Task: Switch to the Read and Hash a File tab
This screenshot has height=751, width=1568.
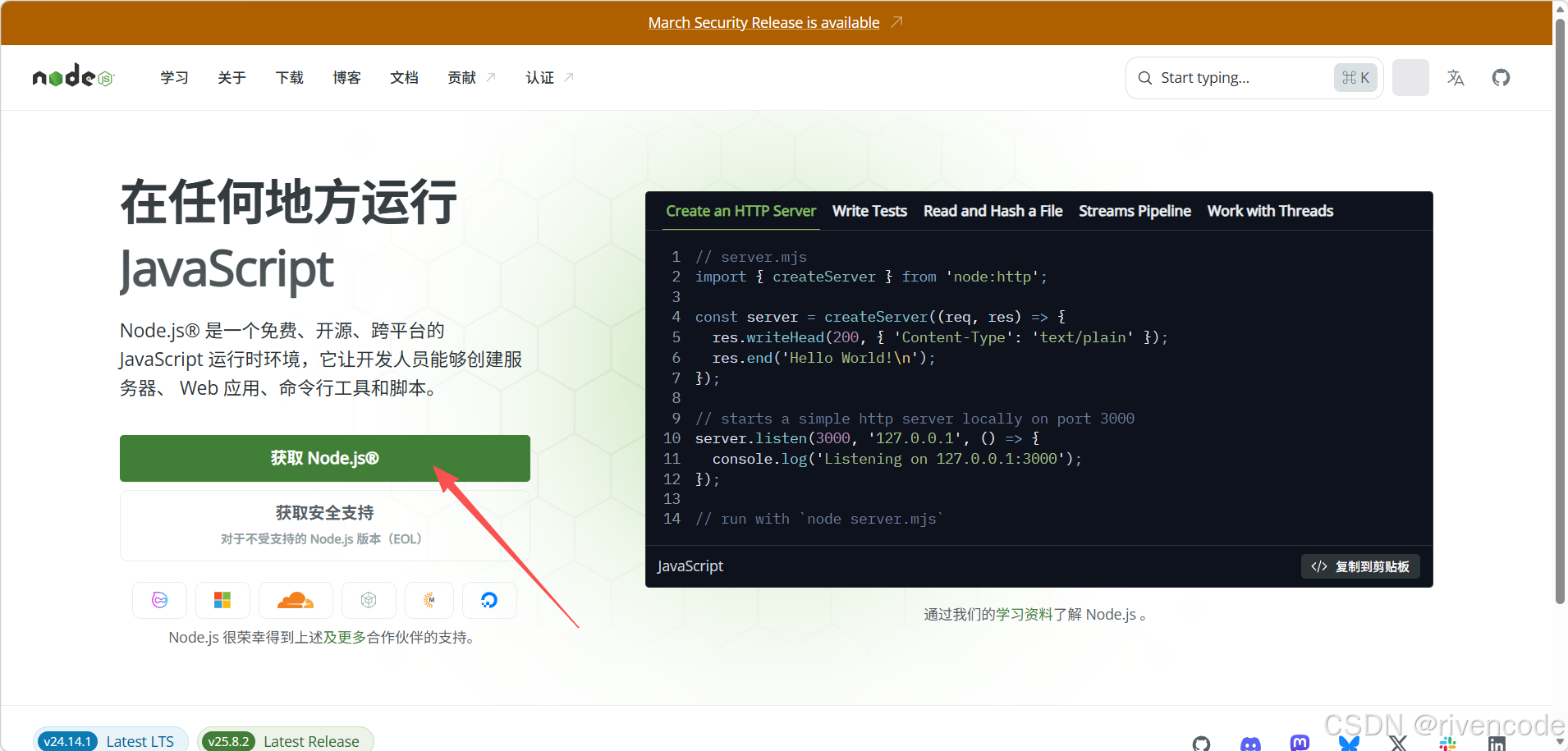Action: (x=993, y=211)
